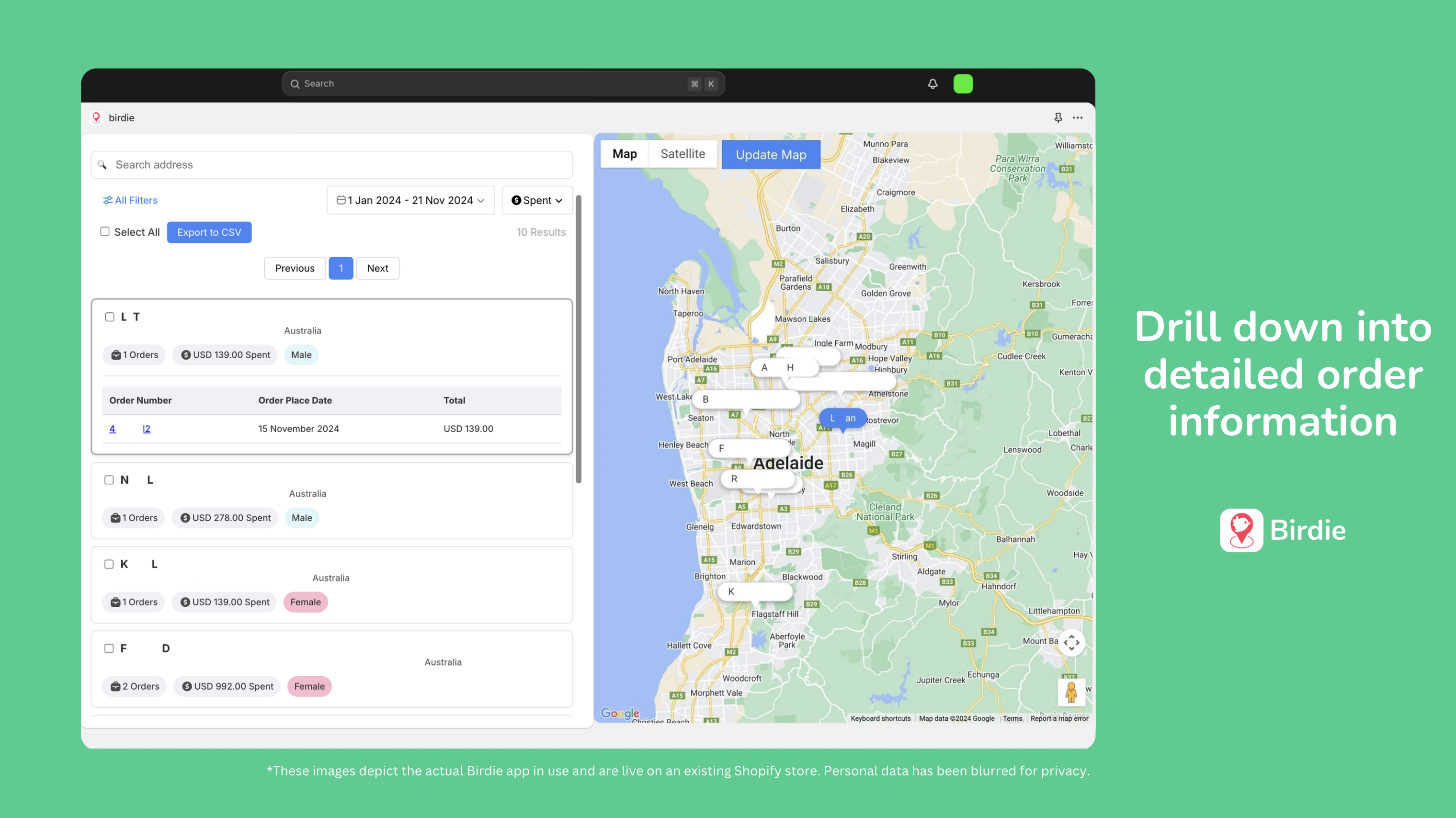Go to Next page
The width and height of the screenshot is (1456, 818).
pos(377,268)
